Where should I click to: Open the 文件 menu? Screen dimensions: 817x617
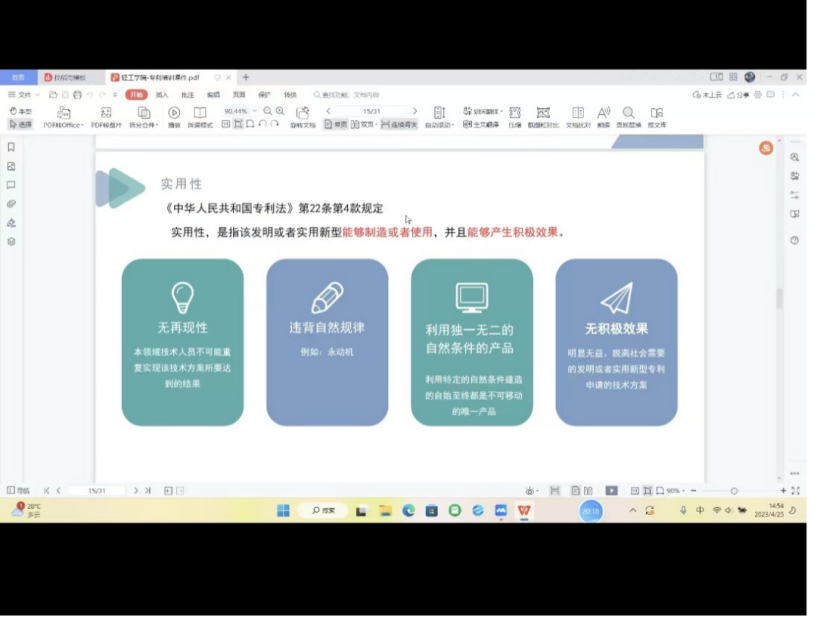[x=20, y=95]
